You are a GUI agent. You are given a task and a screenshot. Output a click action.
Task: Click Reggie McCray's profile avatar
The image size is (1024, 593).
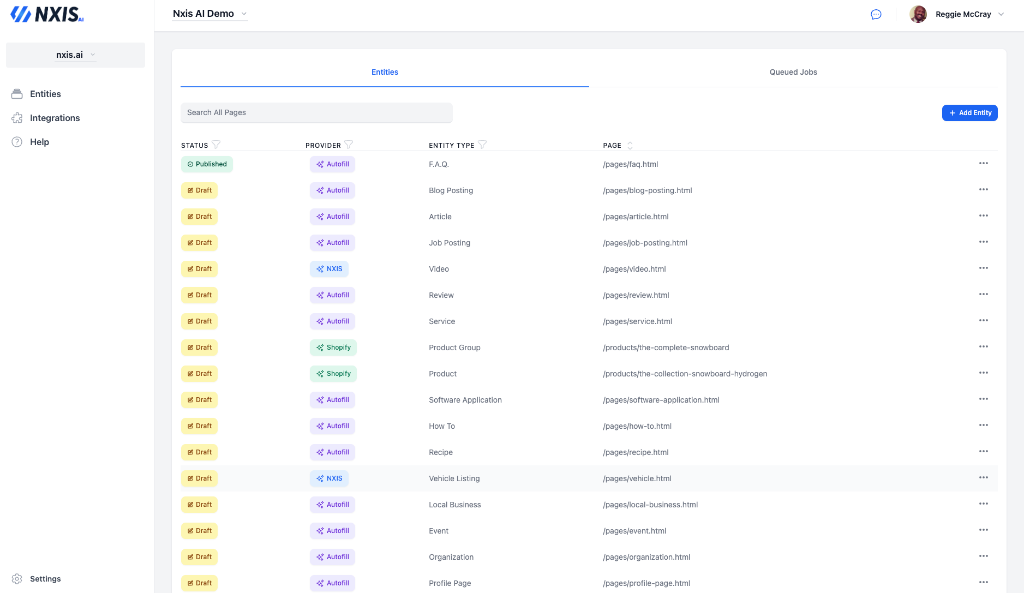[x=917, y=14]
